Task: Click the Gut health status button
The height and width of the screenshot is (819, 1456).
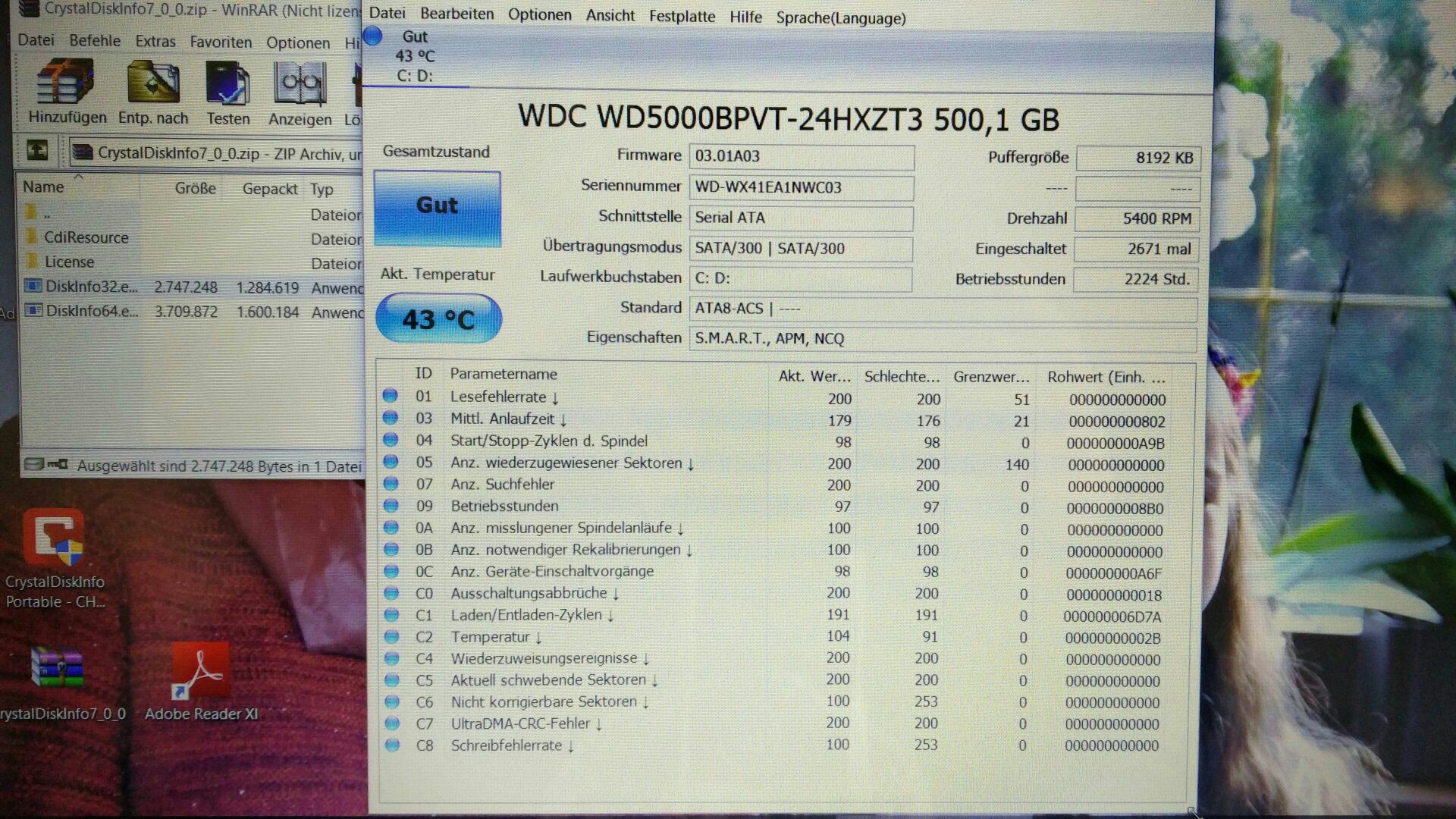Action: point(438,207)
